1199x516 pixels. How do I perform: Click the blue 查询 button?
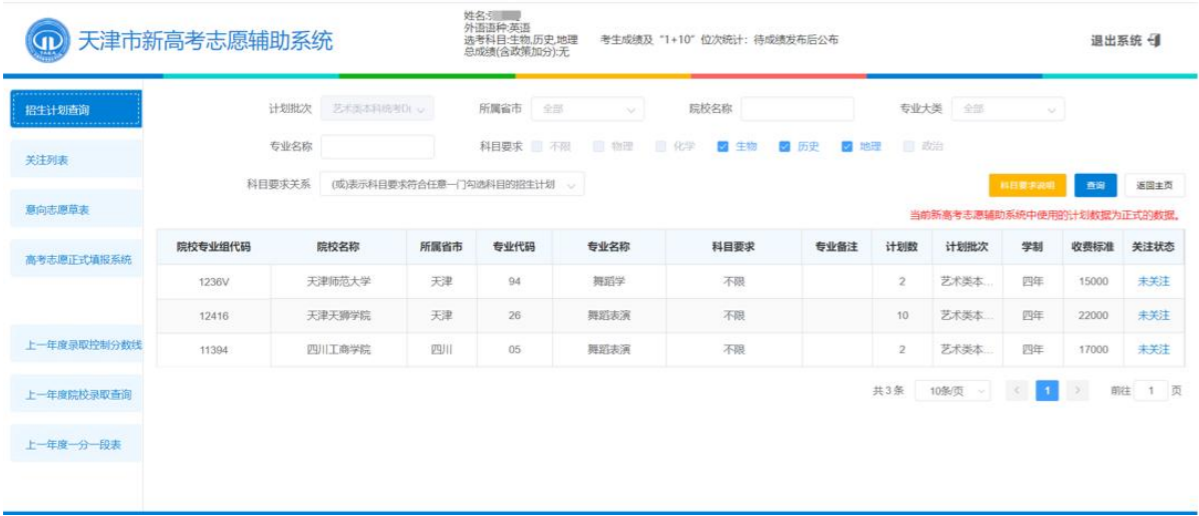click(1095, 185)
